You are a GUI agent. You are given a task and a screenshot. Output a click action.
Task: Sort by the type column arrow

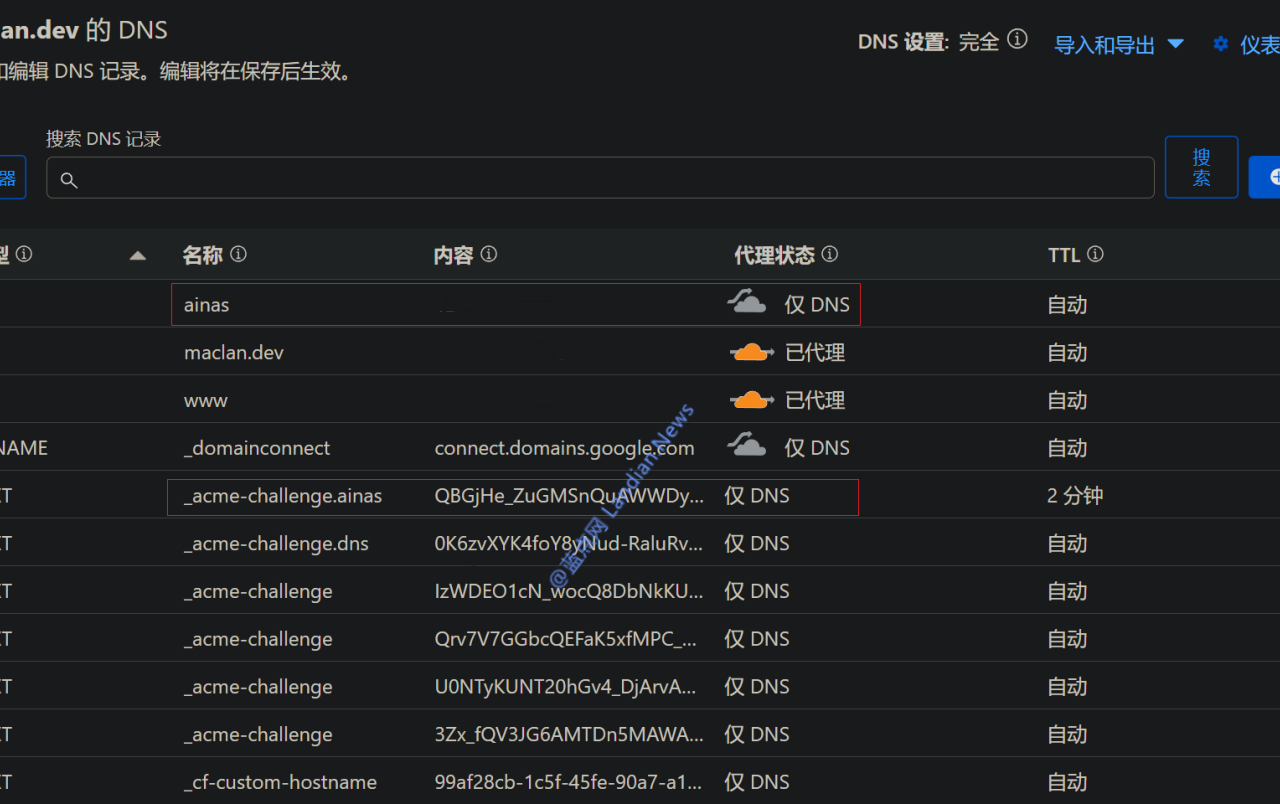[x=138, y=256]
